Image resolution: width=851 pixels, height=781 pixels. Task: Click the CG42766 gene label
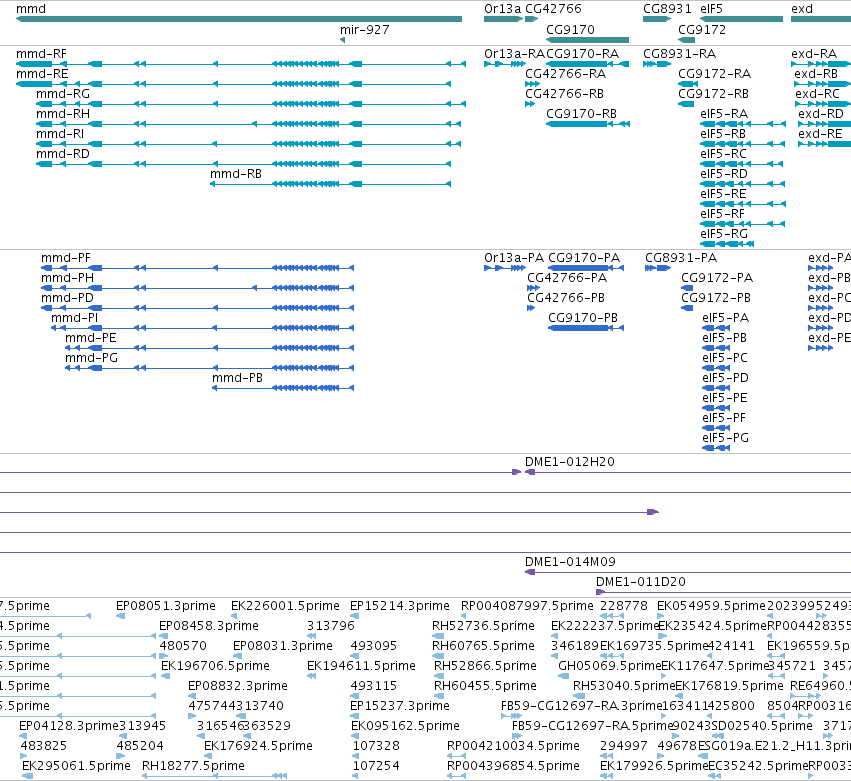pos(553,9)
